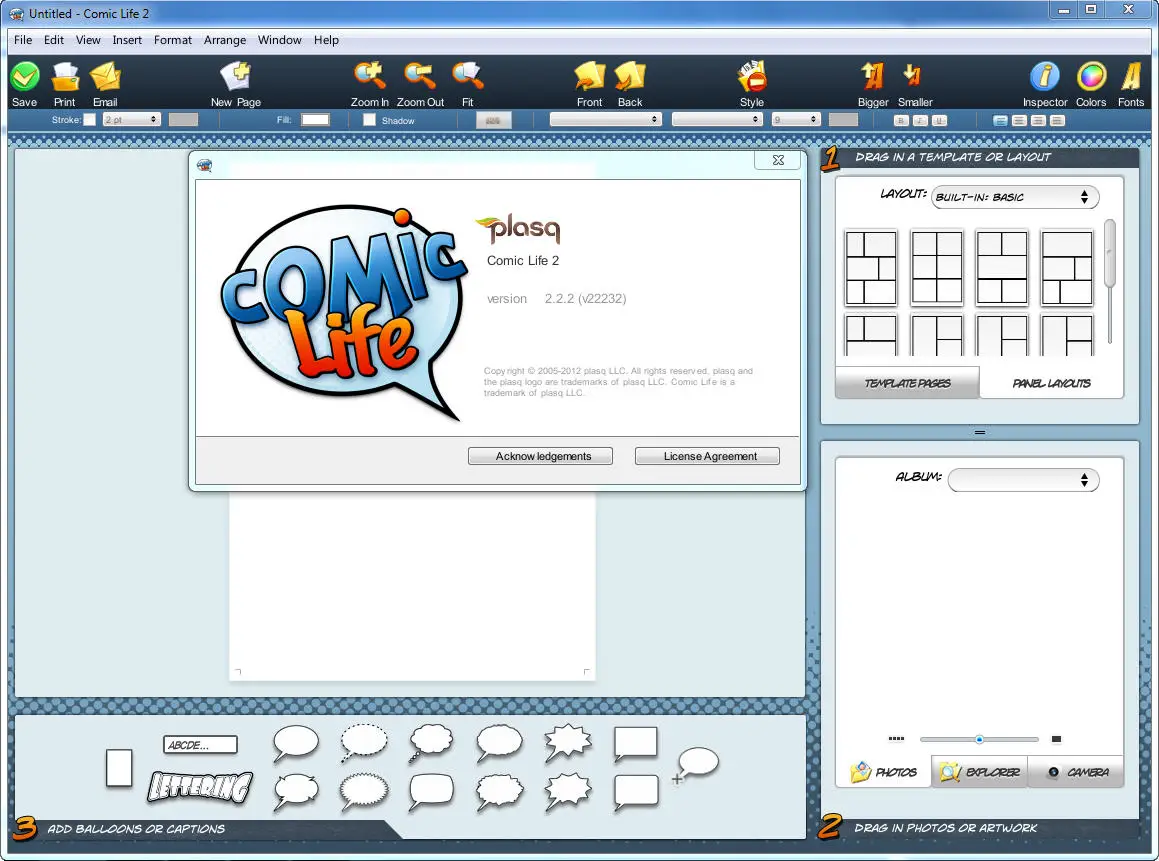Open the Window menu
The image size is (1159, 861).
pyautogui.click(x=279, y=40)
